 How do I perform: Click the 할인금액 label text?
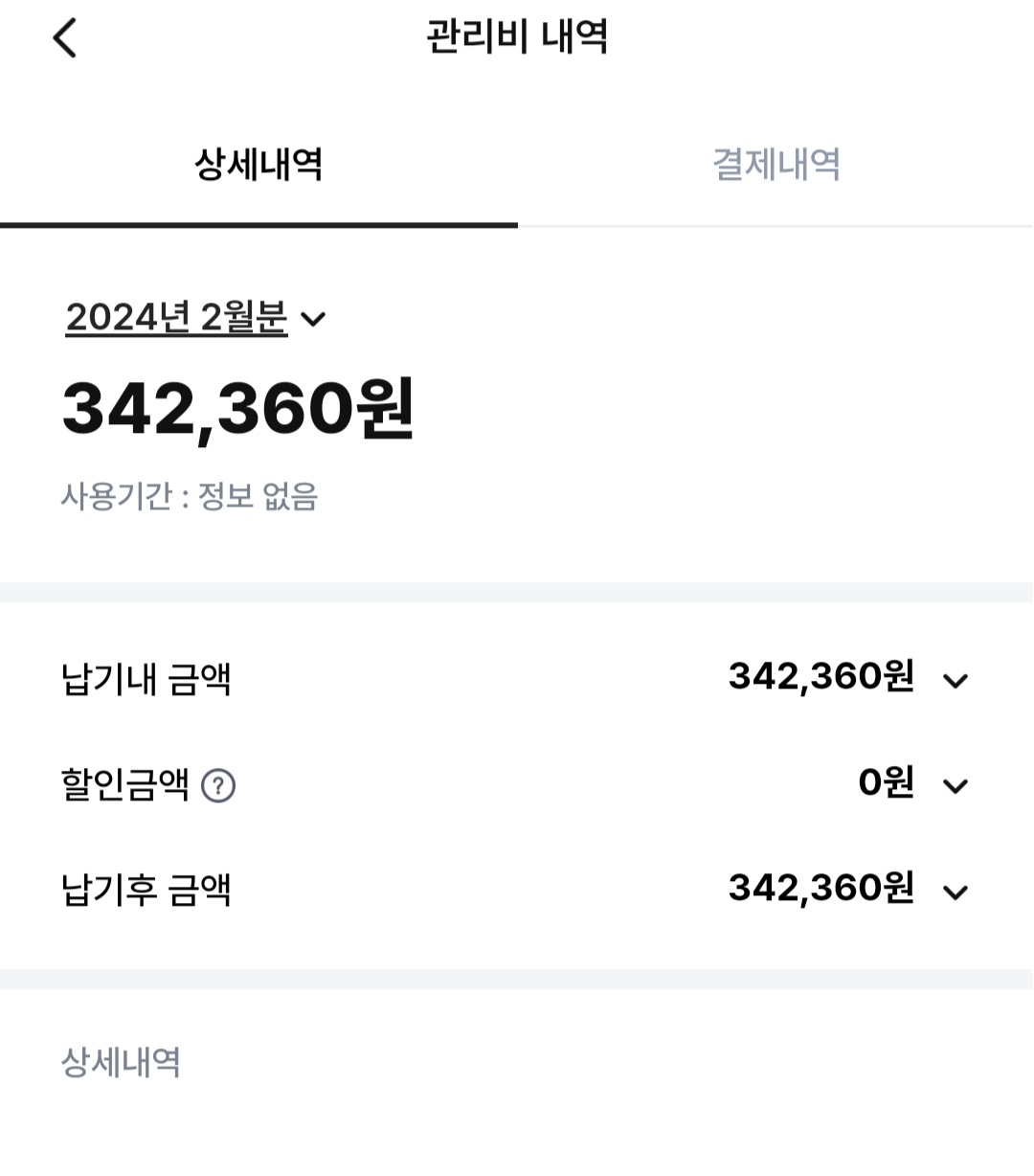124,785
